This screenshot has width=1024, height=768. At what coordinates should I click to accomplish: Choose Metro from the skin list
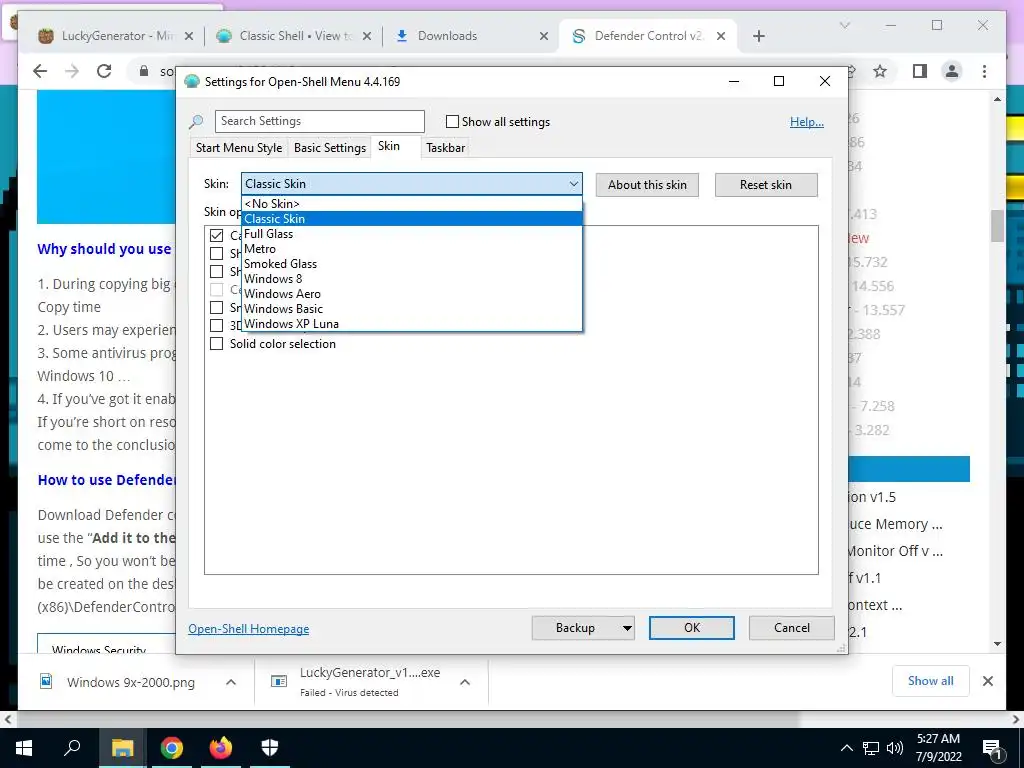411,249
